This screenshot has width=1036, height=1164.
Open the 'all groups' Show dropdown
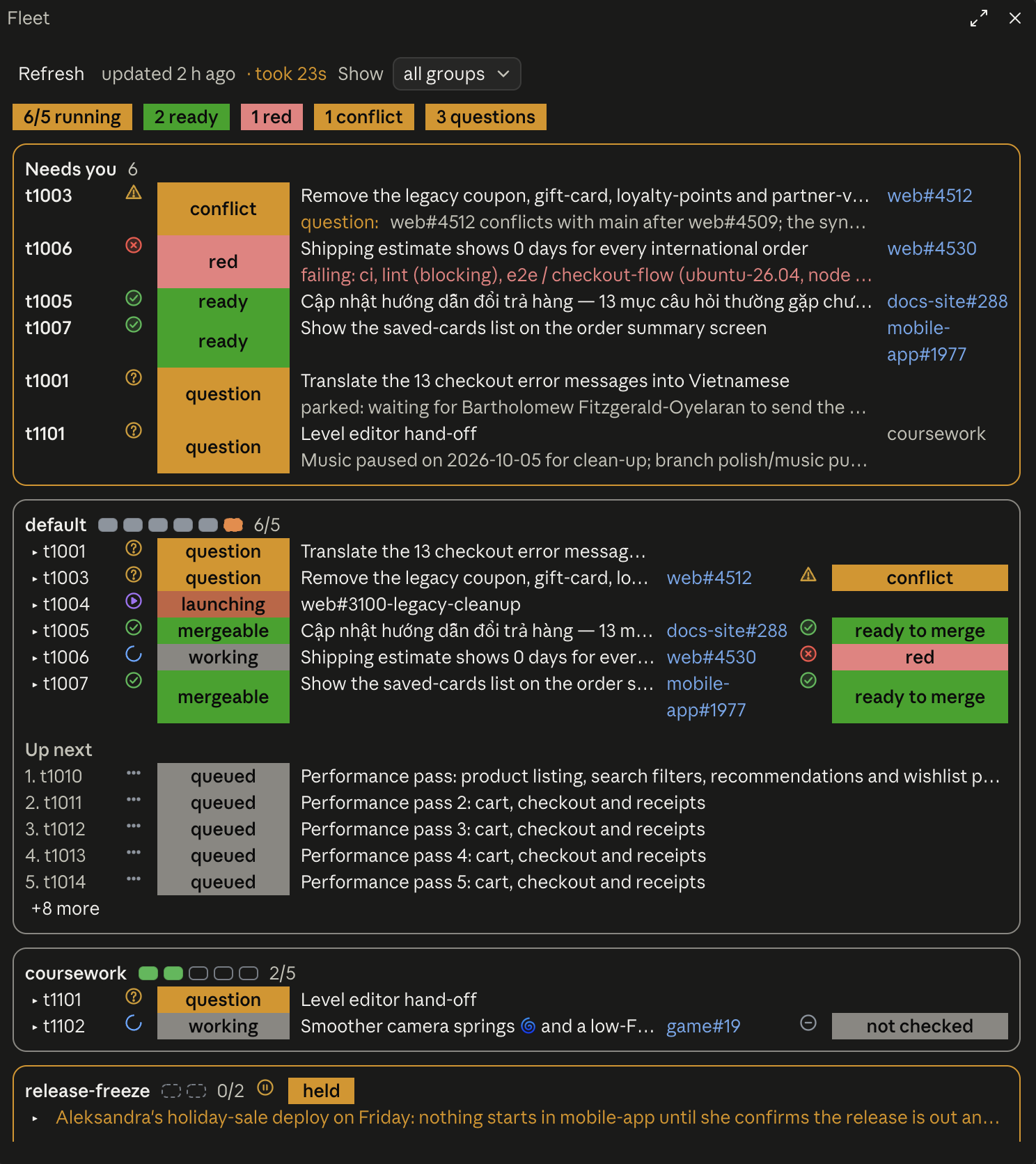coord(457,74)
